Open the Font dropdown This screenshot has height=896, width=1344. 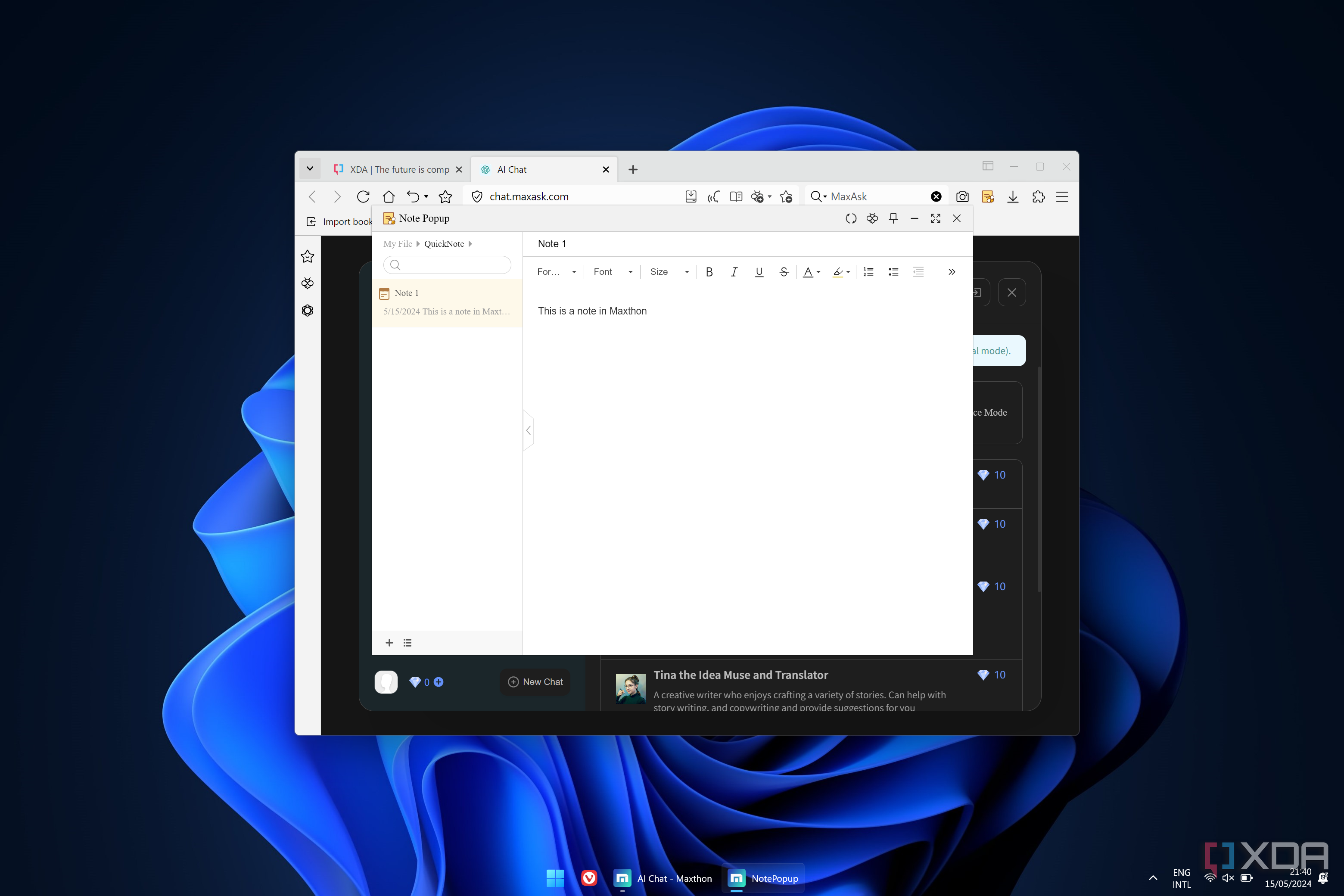613,272
